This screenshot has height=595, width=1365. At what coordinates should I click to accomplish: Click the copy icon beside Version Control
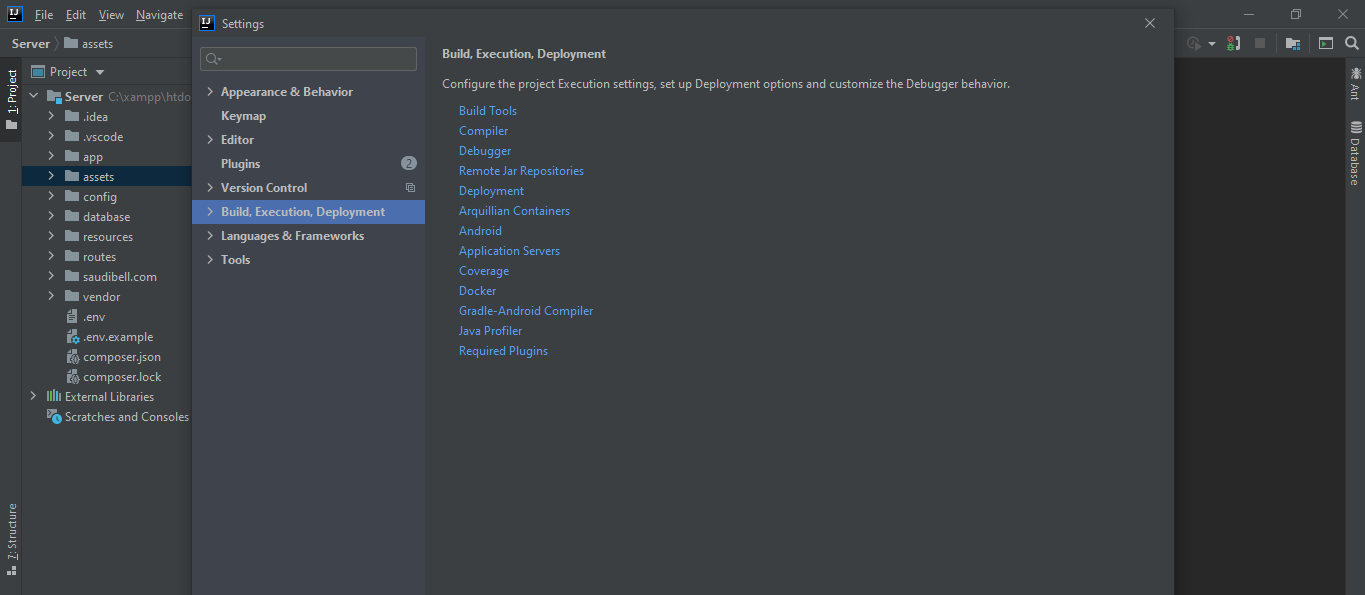pyautogui.click(x=409, y=188)
